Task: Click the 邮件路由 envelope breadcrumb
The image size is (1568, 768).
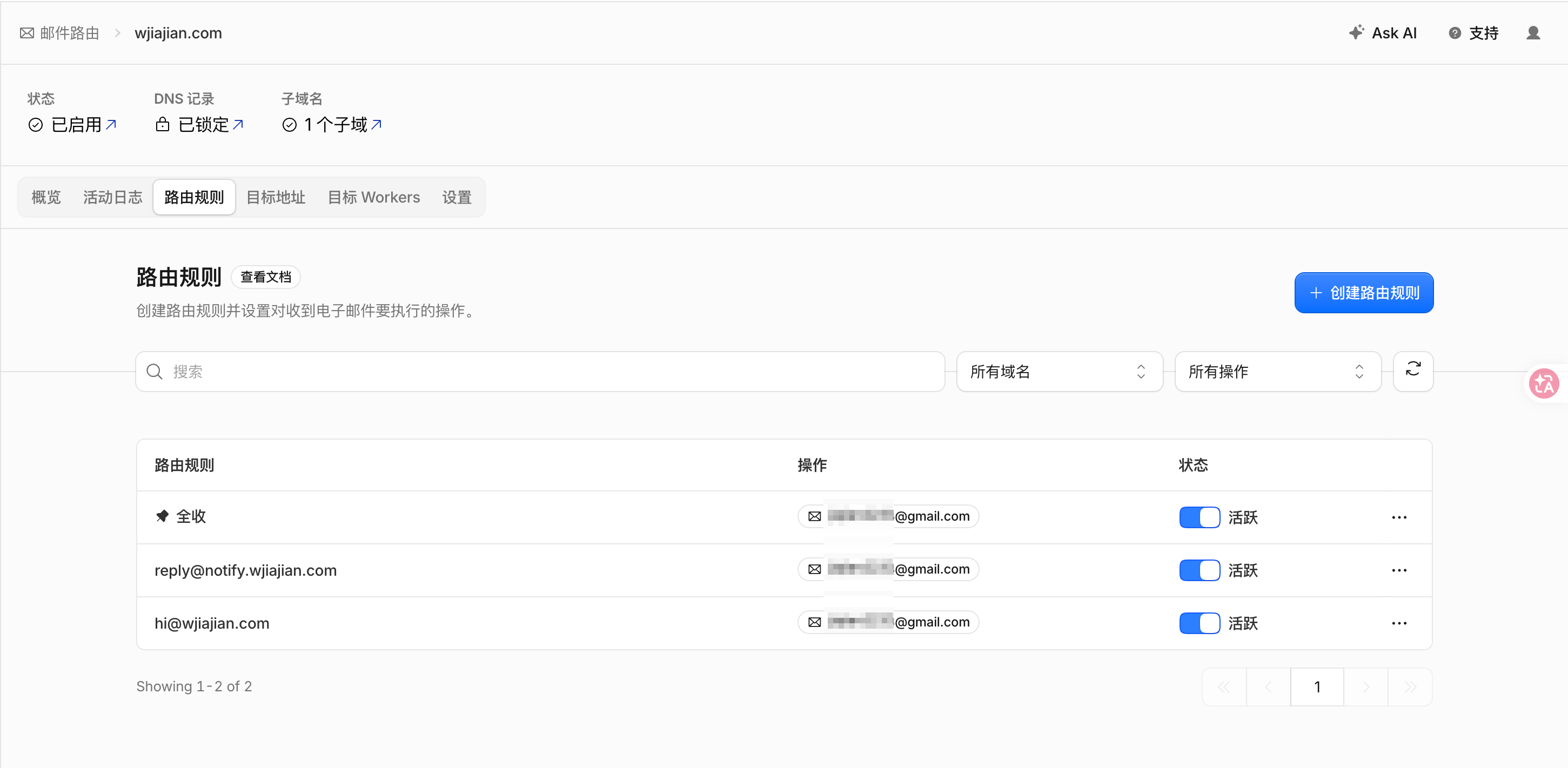Action: point(59,33)
